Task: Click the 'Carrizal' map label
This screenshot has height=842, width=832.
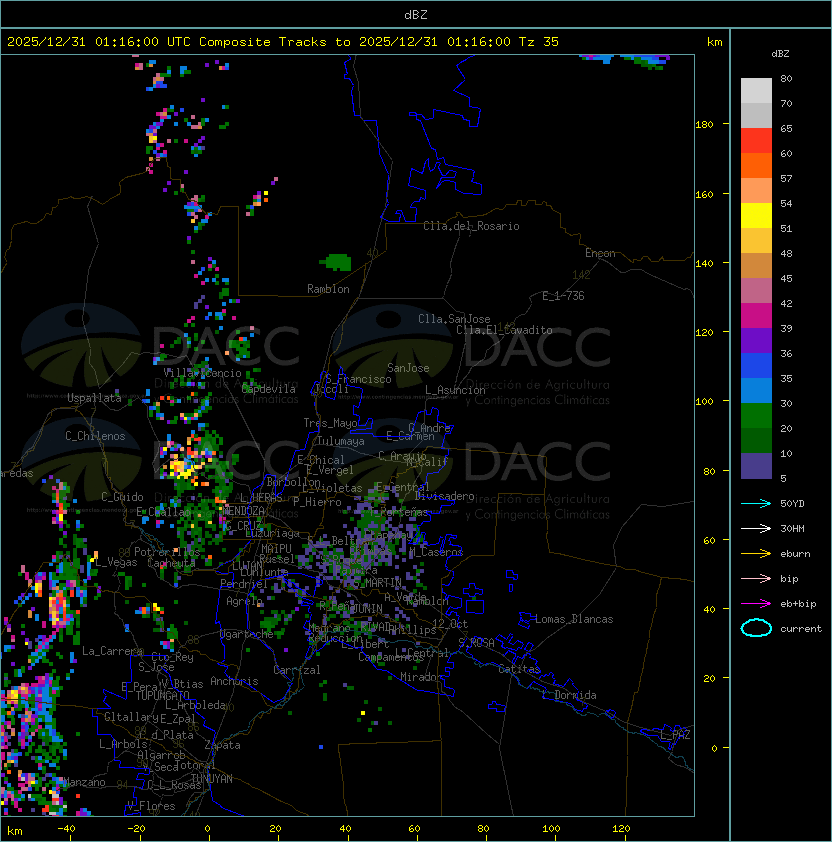Action: coord(297,670)
